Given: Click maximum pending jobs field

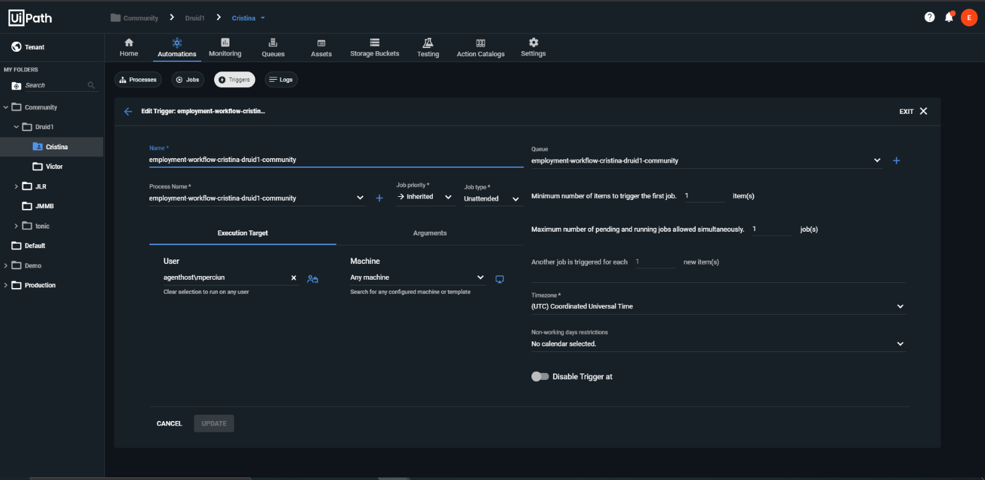Looking at the screenshot, I should click(x=772, y=229).
